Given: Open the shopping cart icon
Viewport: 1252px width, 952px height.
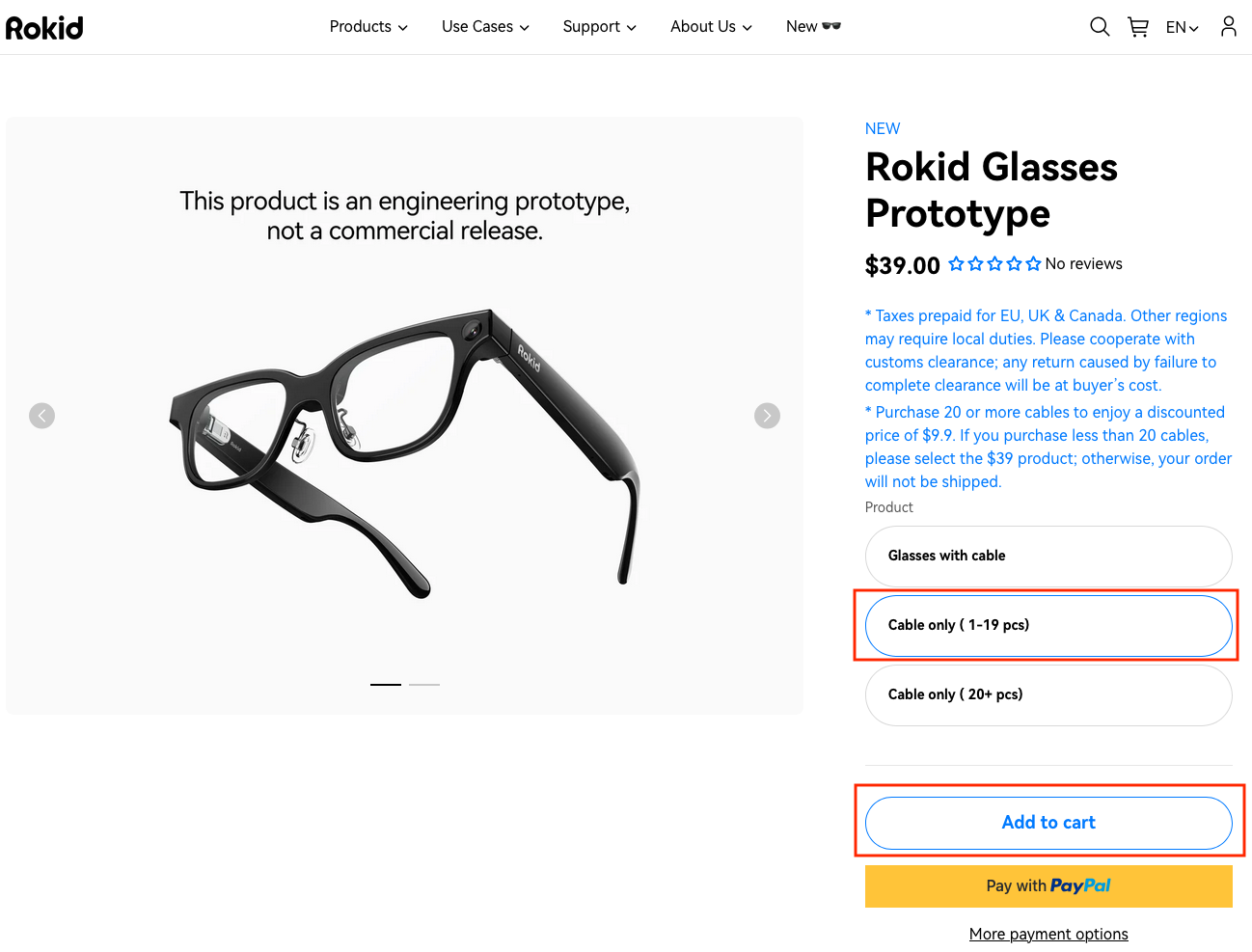Looking at the screenshot, I should [x=1138, y=27].
